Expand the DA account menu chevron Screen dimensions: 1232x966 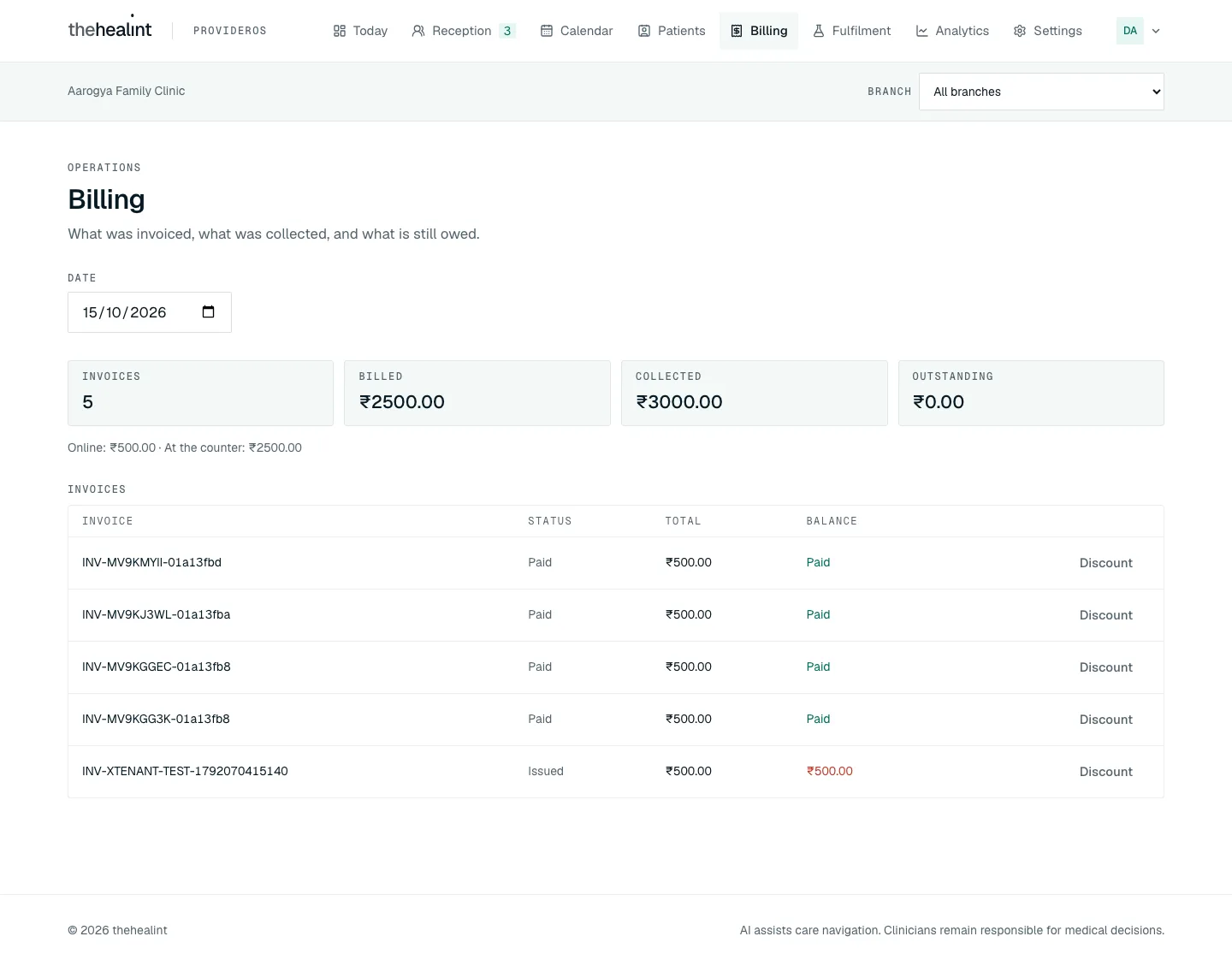(x=1156, y=31)
